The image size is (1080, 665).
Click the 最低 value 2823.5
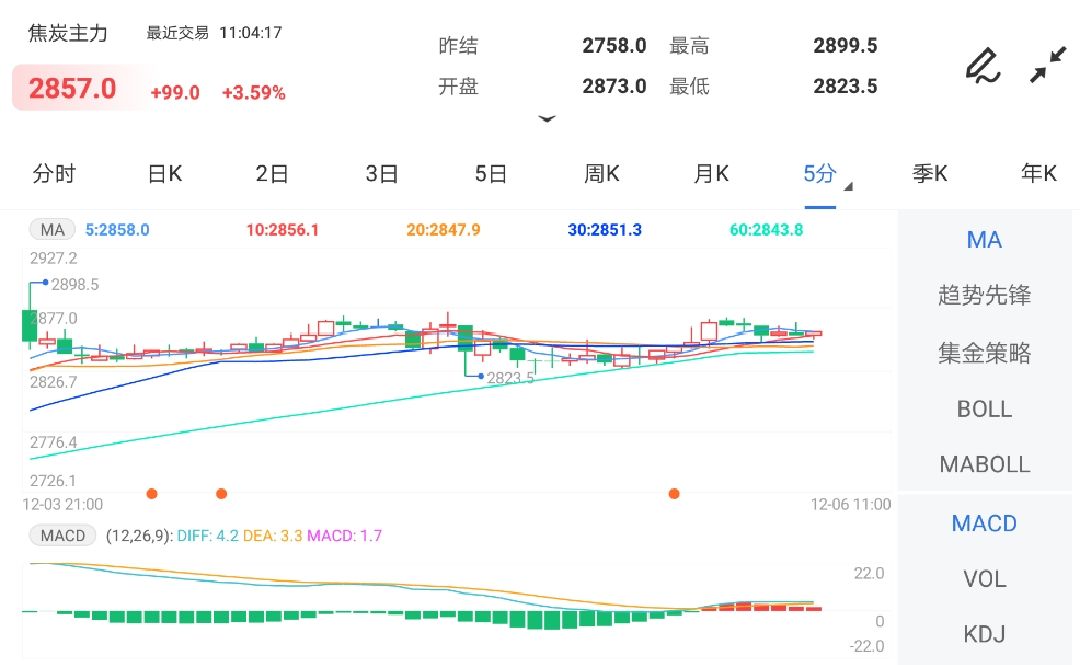845,86
